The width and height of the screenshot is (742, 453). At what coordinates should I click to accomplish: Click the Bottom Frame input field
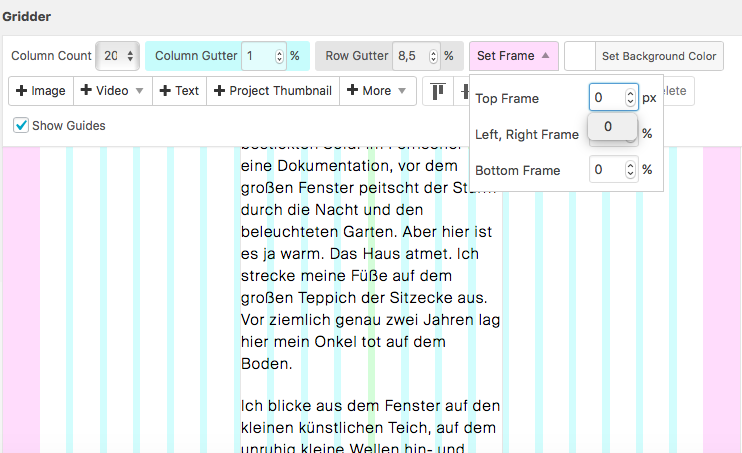[605, 170]
